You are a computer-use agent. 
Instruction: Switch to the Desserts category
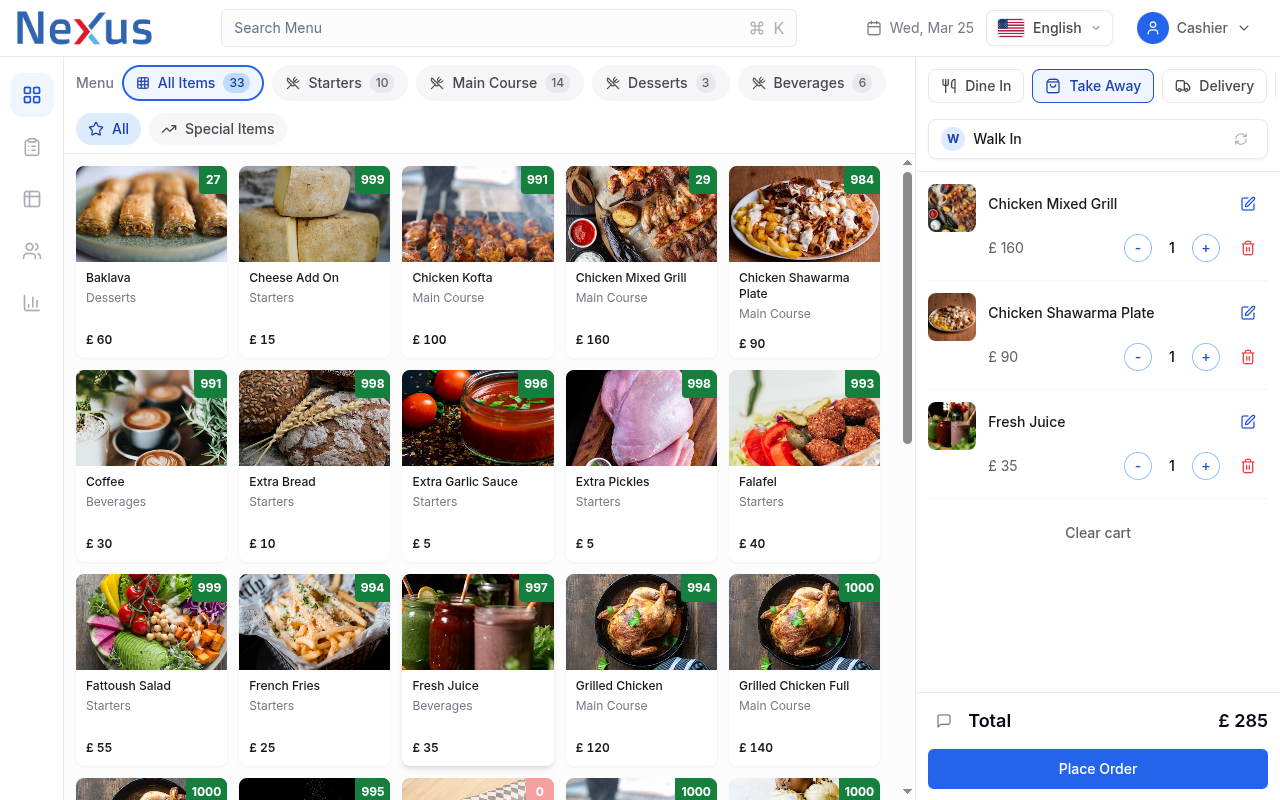click(661, 83)
